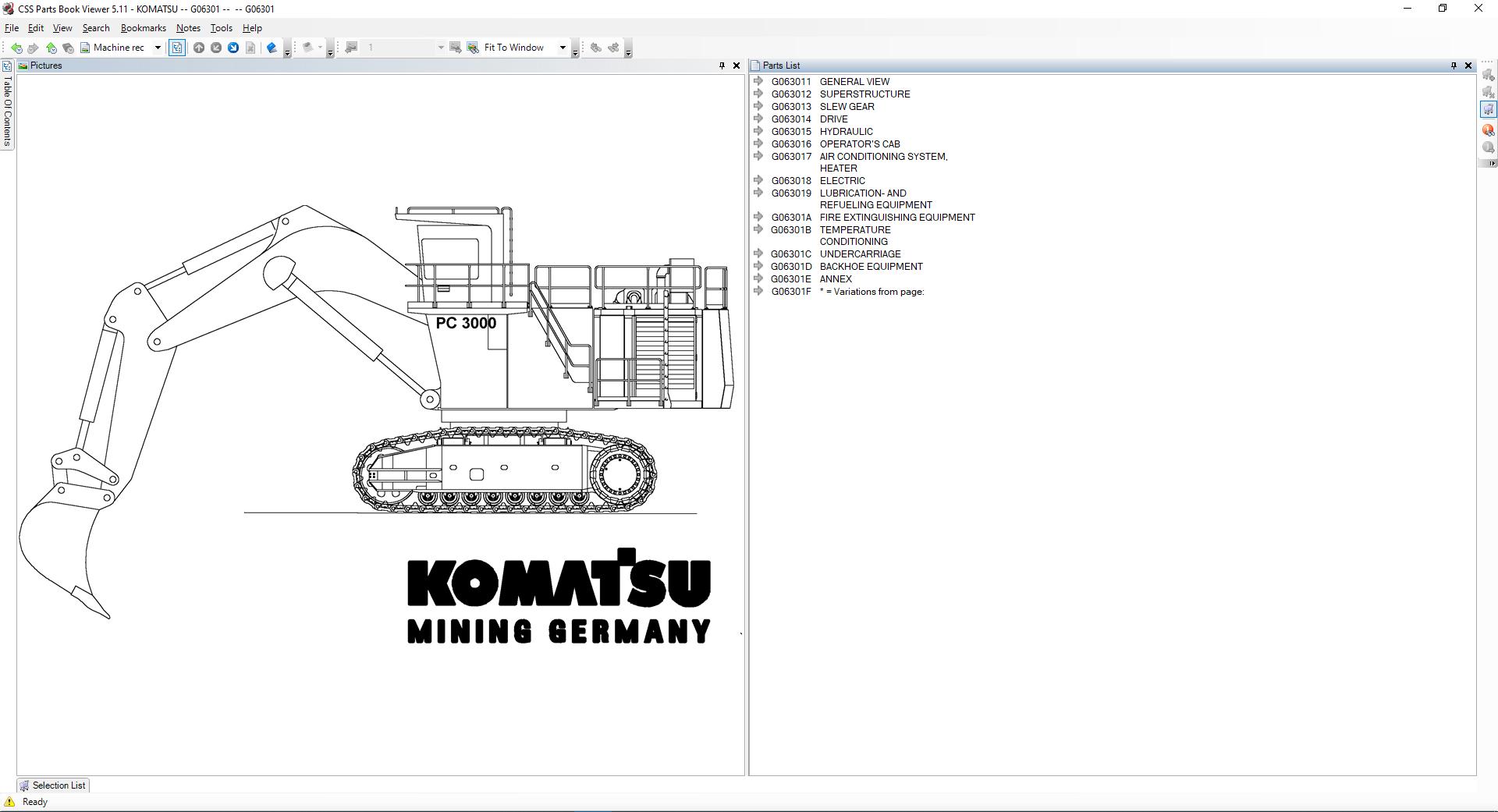Toggle auto-hide pin on the Pictures panel

point(722,66)
